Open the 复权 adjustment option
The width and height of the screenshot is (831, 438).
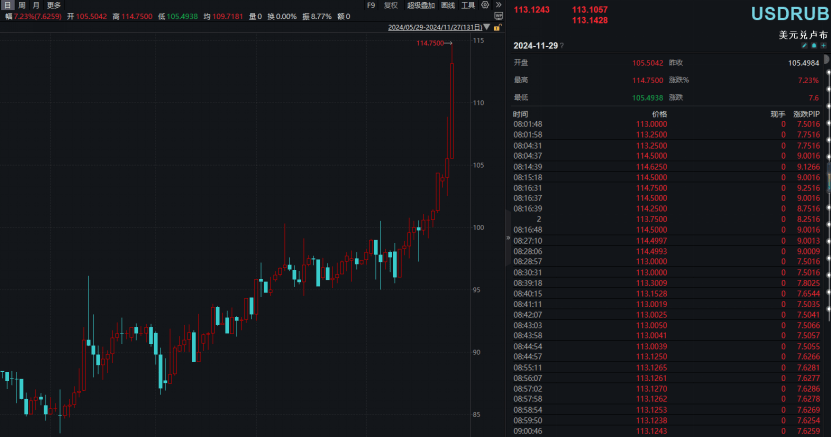[391, 5]
